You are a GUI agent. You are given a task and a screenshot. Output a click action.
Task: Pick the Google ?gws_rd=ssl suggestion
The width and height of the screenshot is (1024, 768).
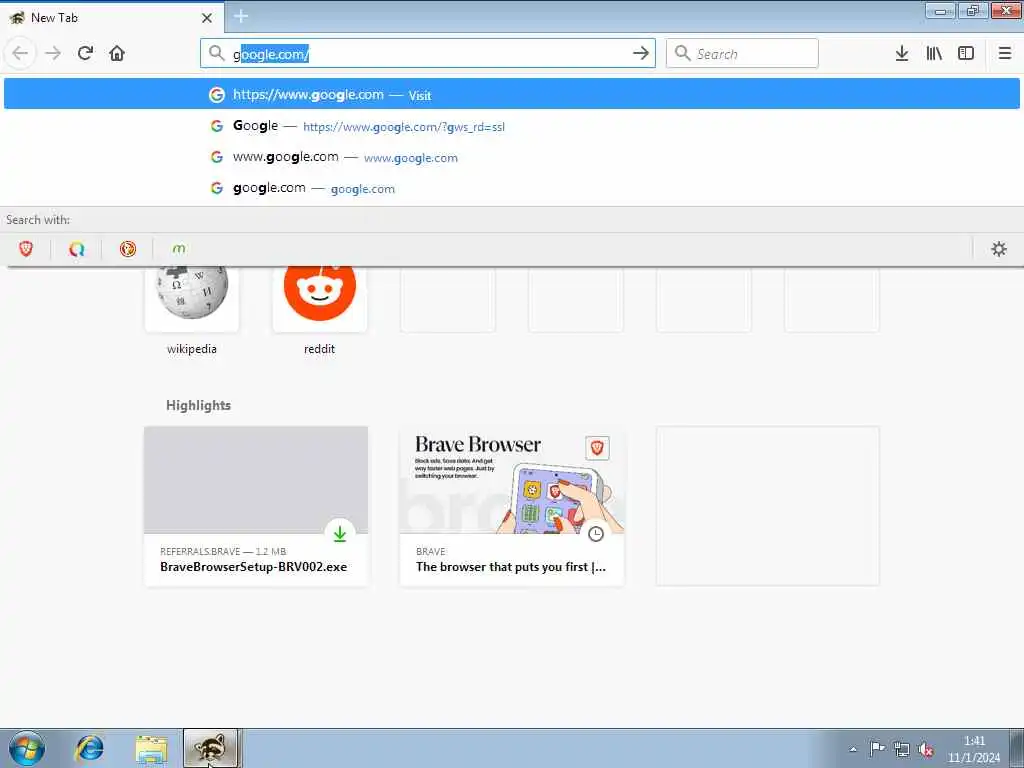(x=511, y=126)
